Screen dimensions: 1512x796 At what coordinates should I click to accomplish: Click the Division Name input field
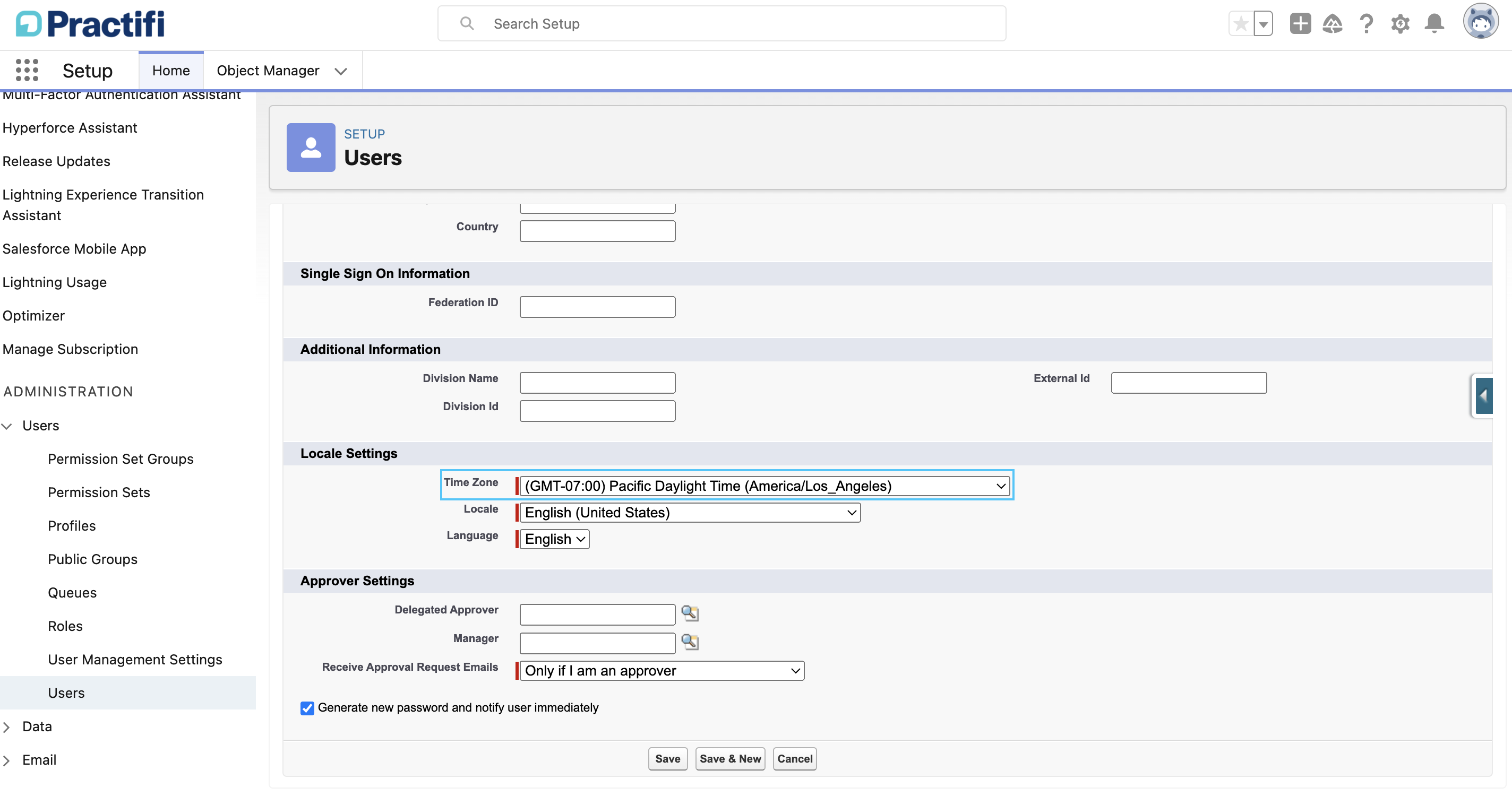click(597, 383)
